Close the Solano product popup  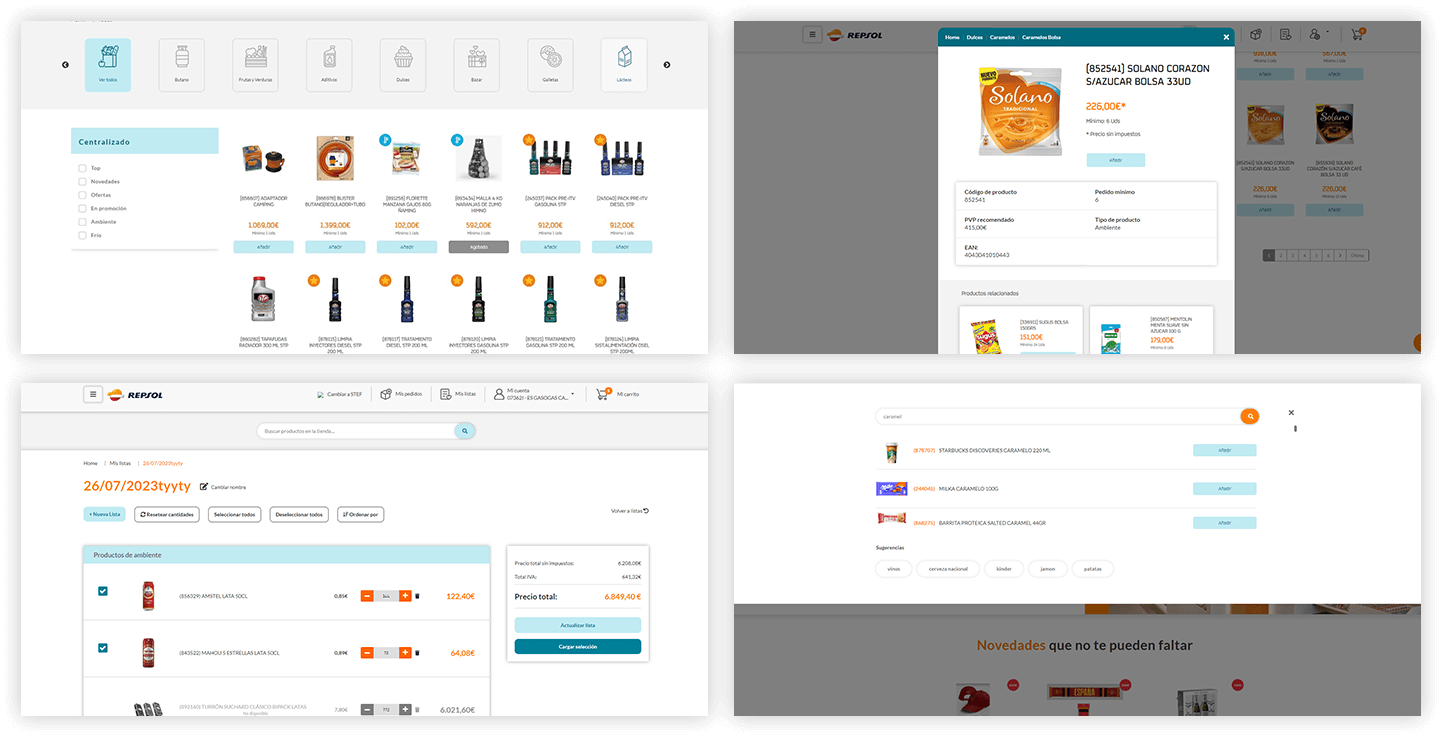pyautogui.click(x=1226, y=37)
